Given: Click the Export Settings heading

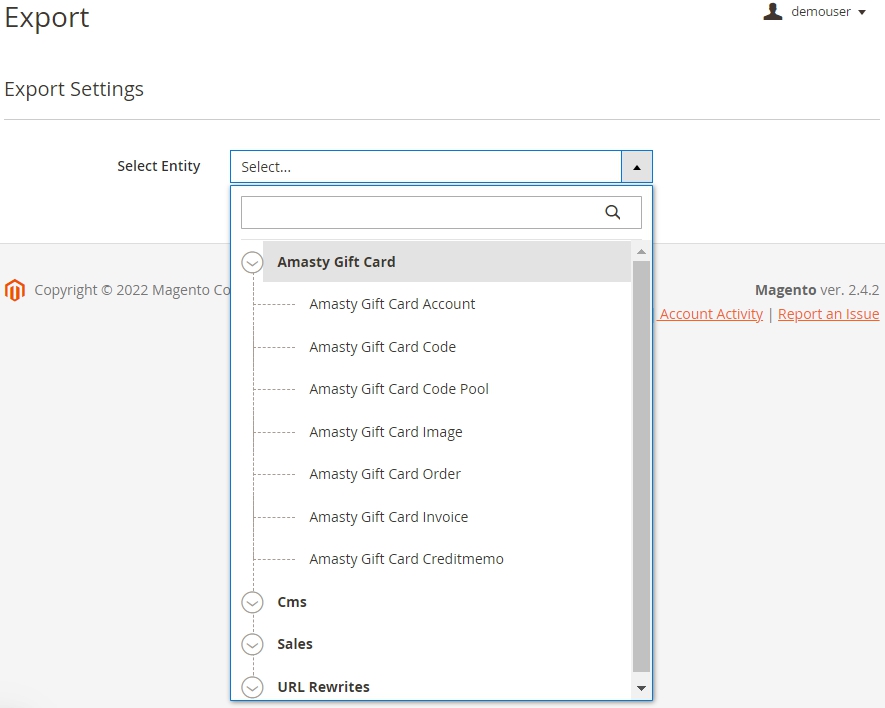Looking at the screenshot, I should [74, 89].
